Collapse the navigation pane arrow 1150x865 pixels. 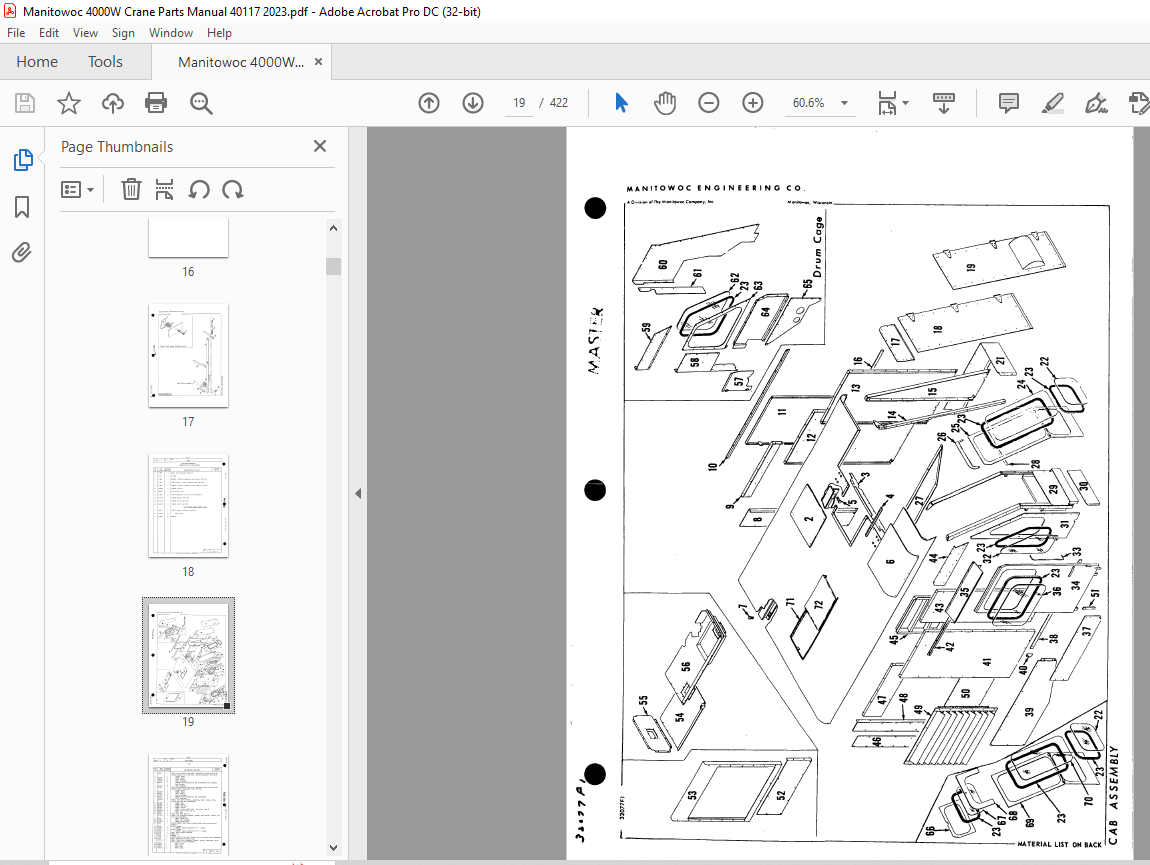[358, 493]
